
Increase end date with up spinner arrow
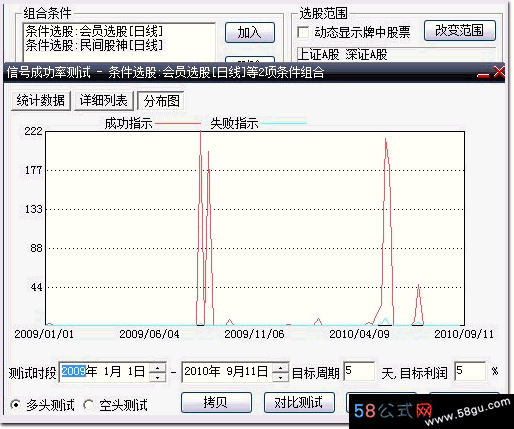(281, 368)
